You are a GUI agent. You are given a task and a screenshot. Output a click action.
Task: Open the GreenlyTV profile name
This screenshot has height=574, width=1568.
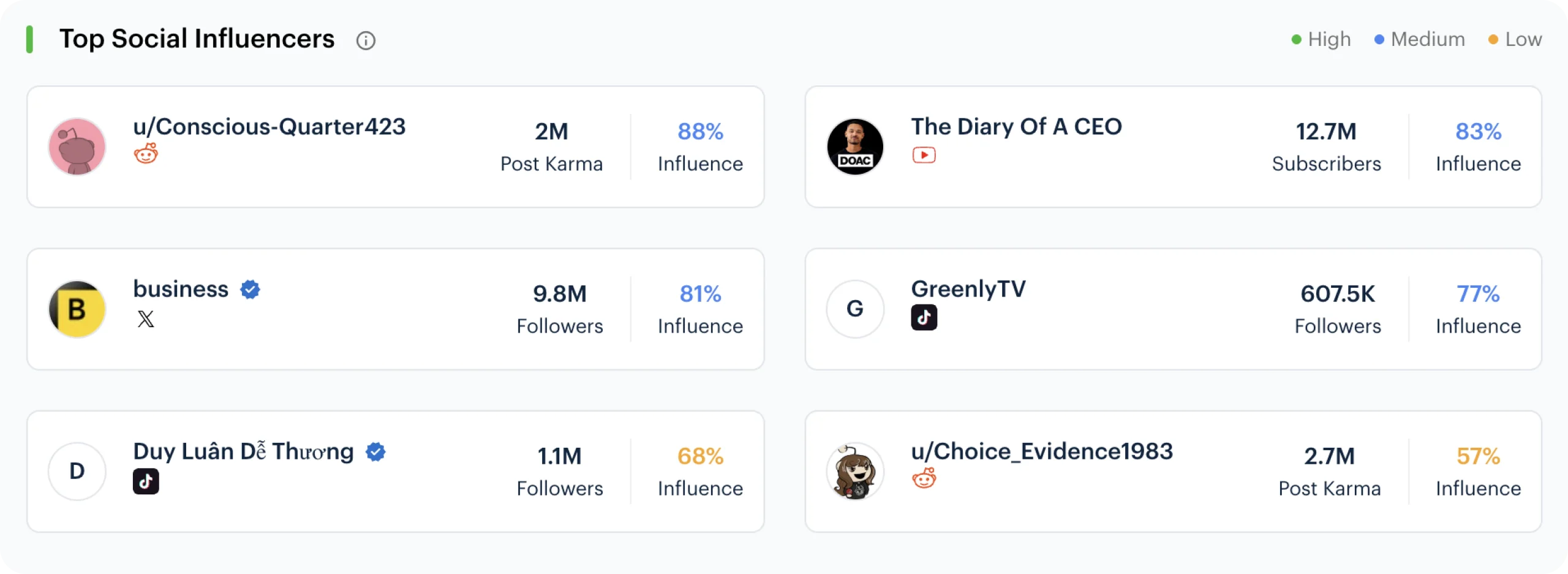point(968,289)
